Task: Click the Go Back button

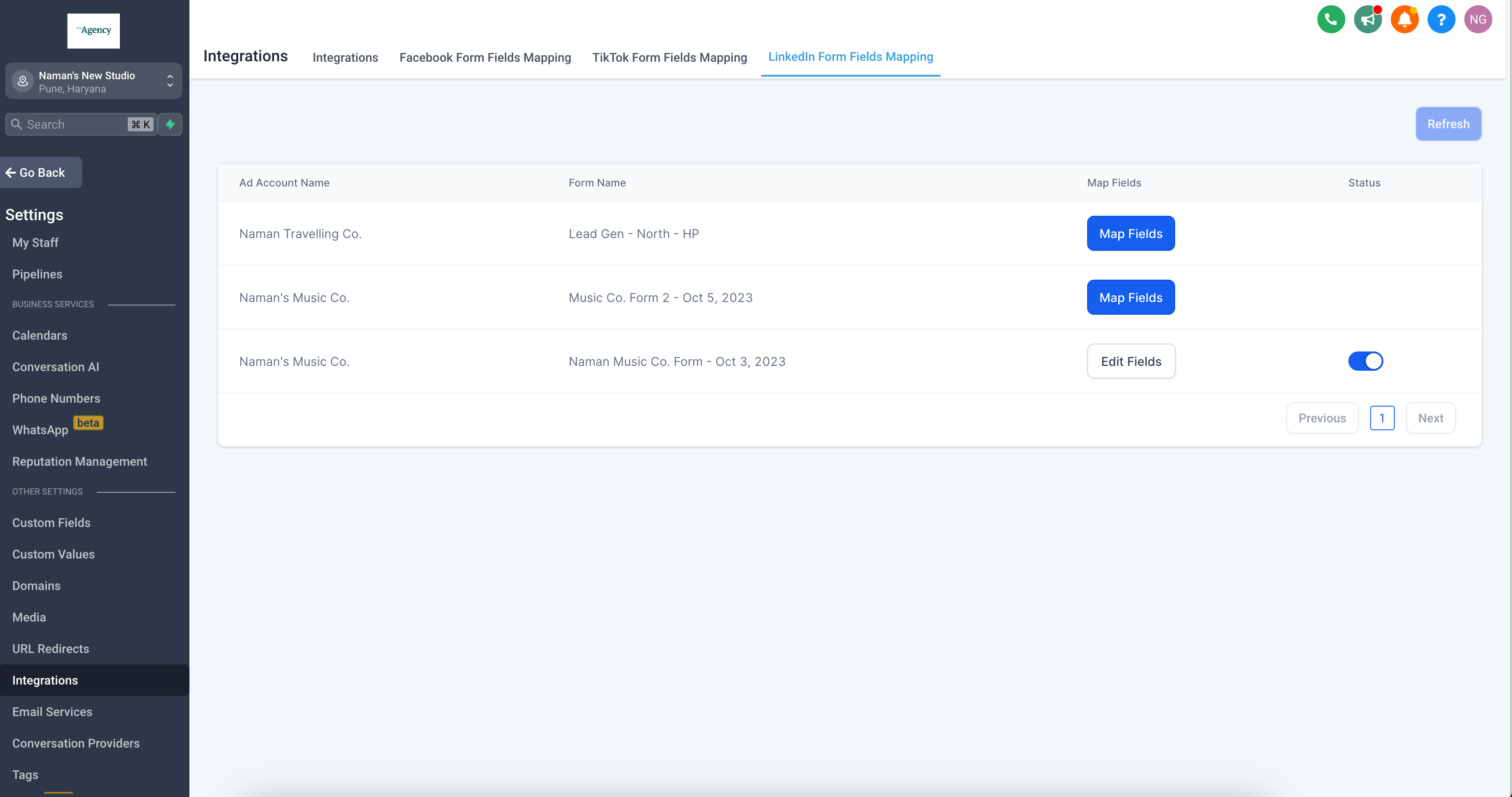Action: [41, 172]
